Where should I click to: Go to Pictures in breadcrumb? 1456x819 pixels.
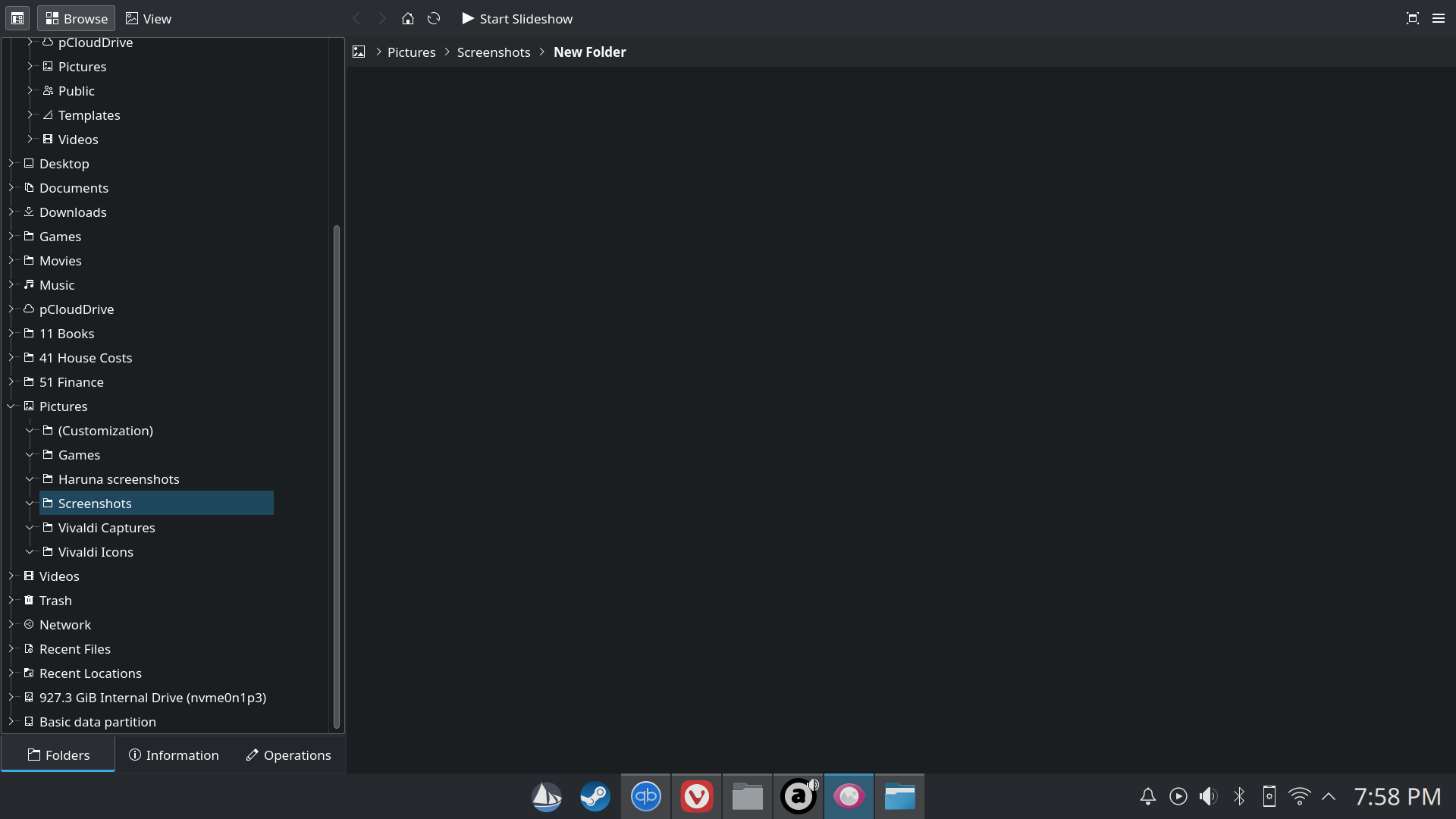tap(411, 52)
